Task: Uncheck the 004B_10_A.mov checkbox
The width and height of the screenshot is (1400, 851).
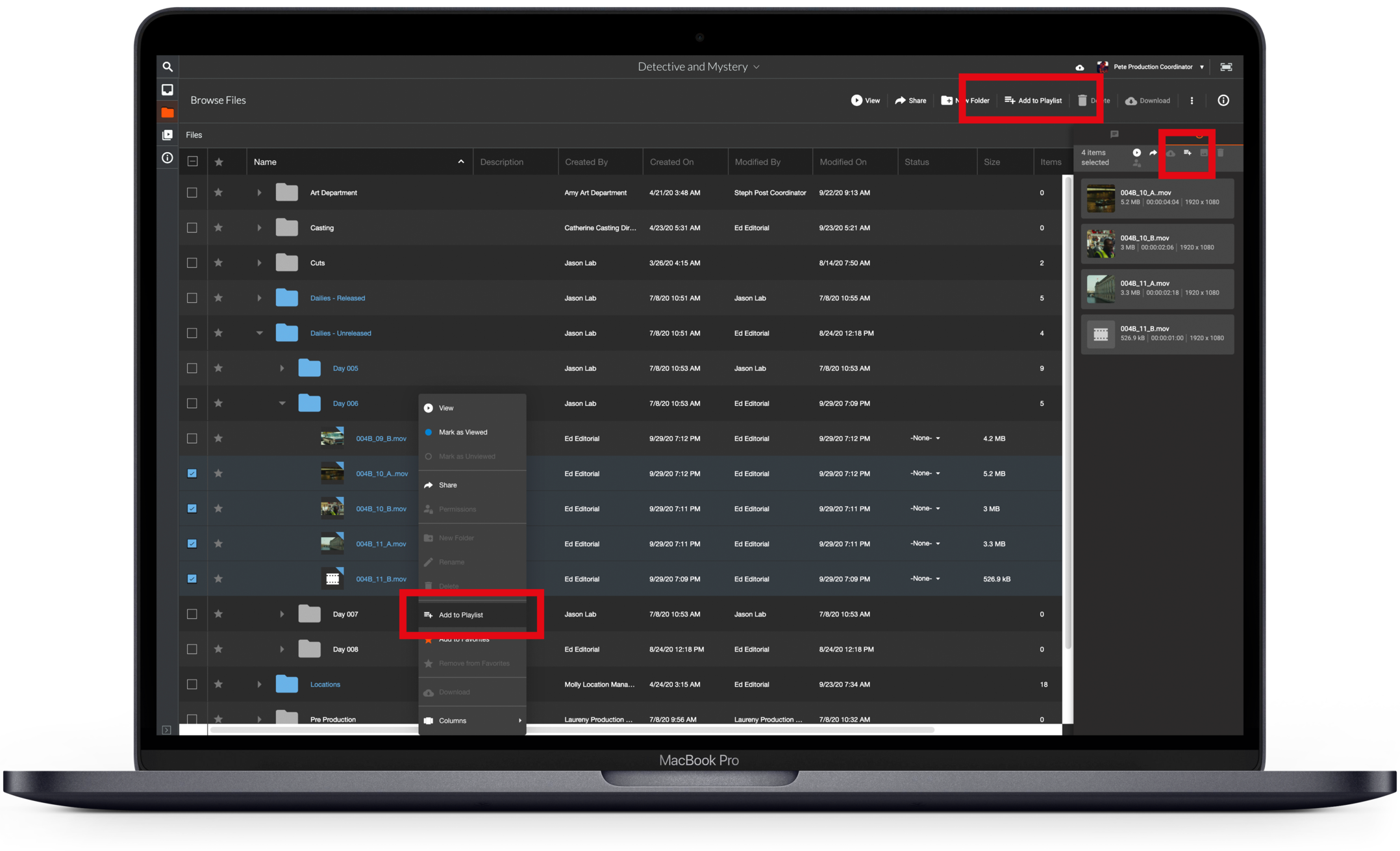Action: click(192, 474)
